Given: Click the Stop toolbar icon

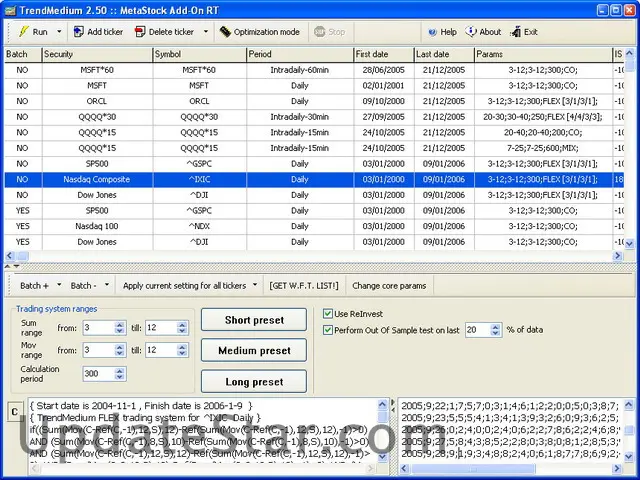Looking at the screenshot, I should [319, 31].
